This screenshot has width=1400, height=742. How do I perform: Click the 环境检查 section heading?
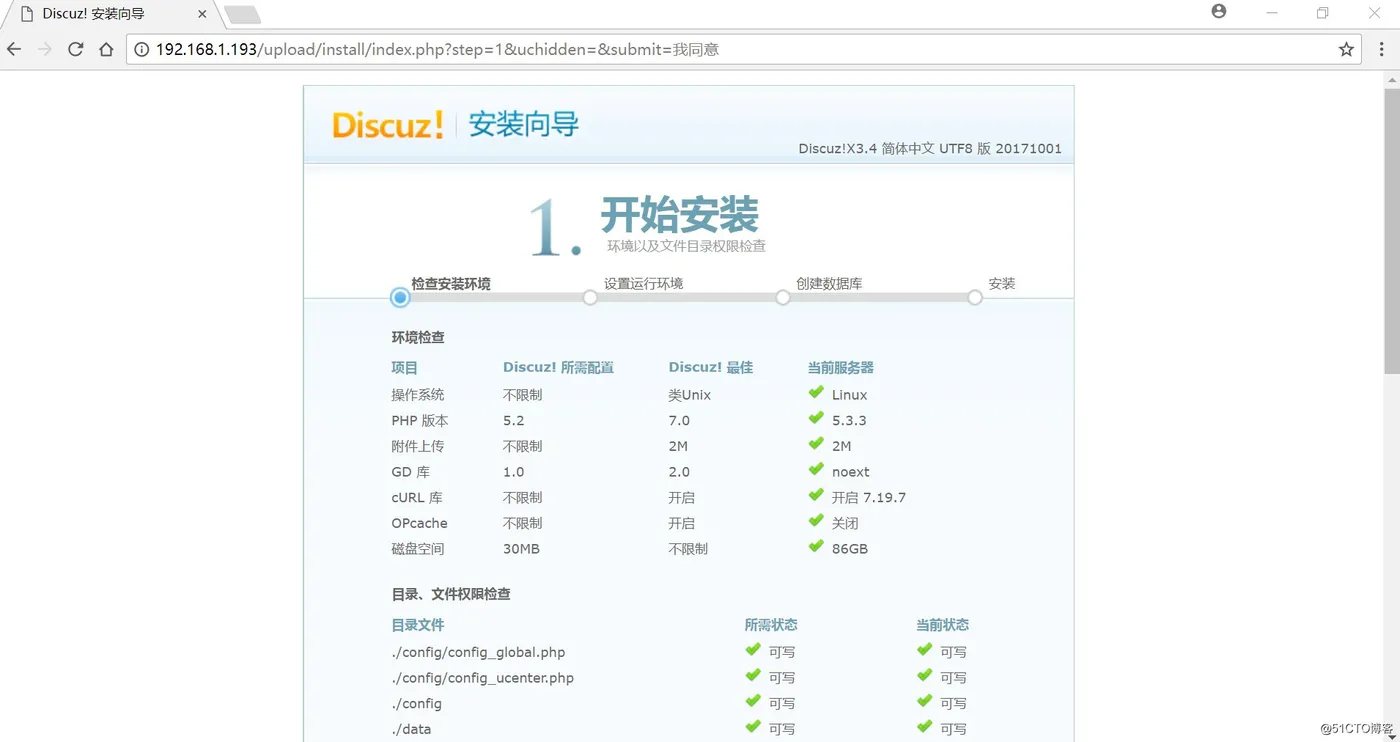(x=418, y=337)
